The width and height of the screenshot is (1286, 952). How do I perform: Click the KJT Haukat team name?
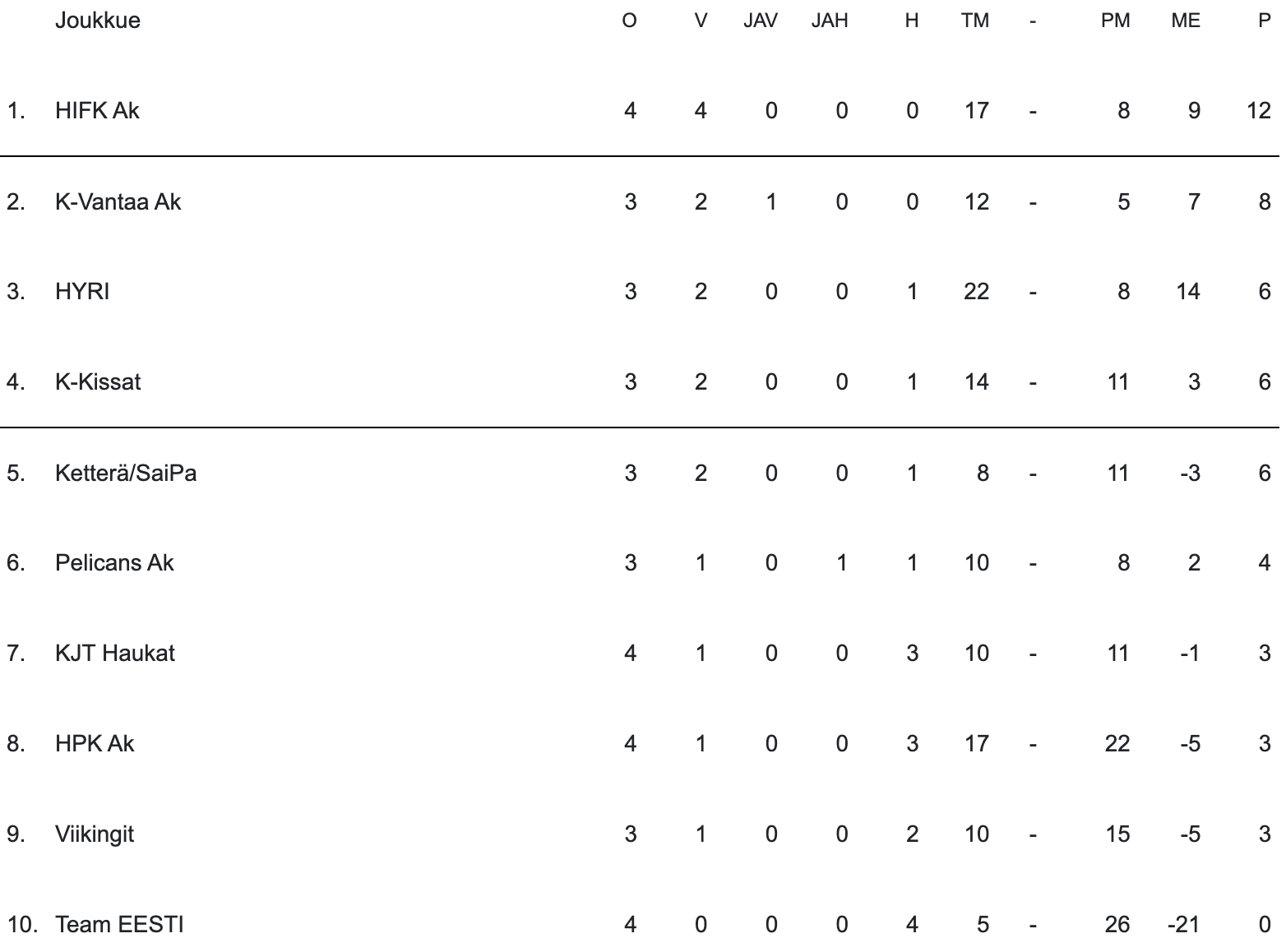pyautogui.click(x=115, y=654)
